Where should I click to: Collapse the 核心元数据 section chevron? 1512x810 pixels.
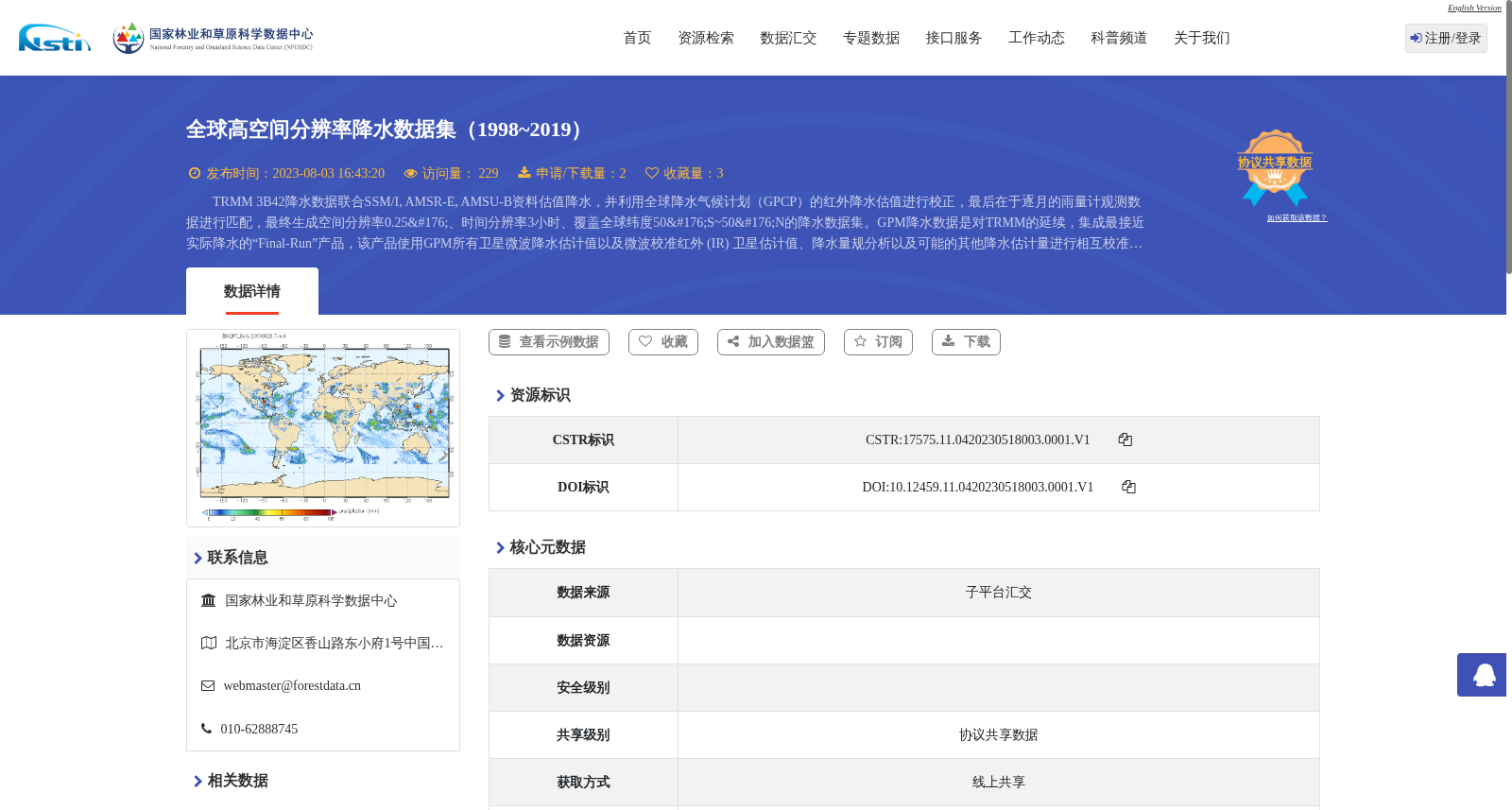[500, 548]
